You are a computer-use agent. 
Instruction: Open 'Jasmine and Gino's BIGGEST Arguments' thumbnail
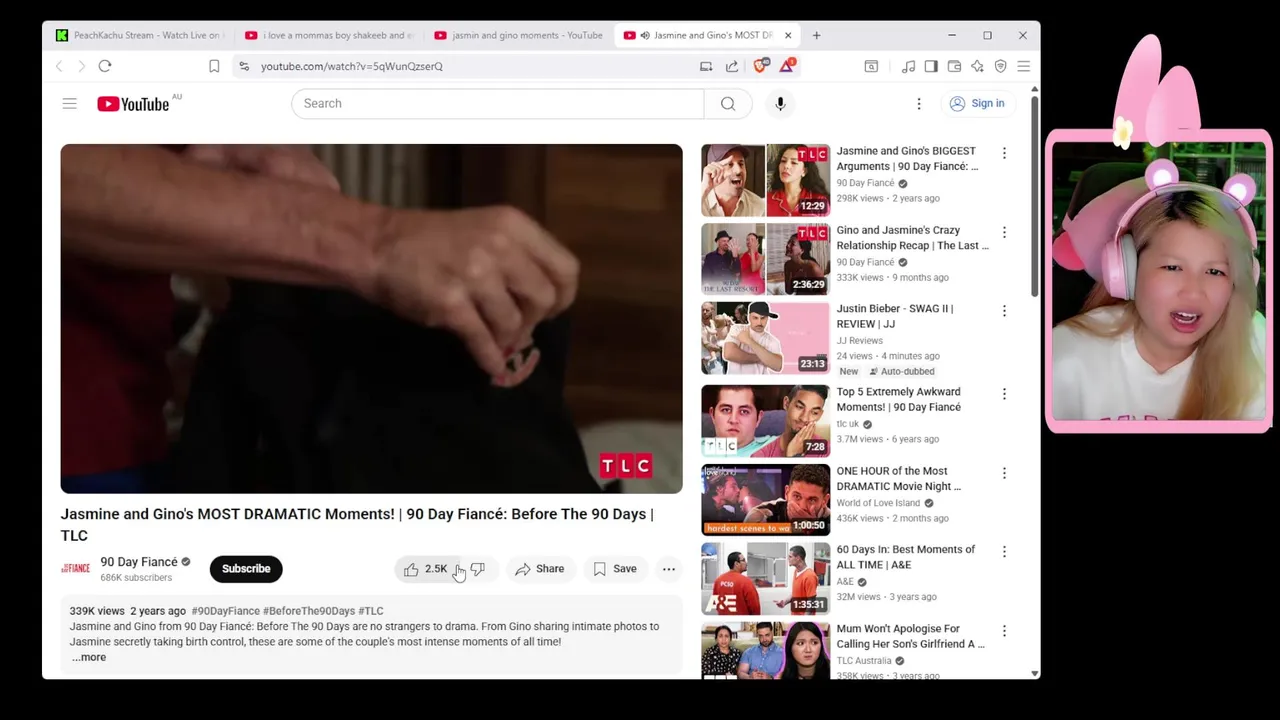(x=765, y=180)
